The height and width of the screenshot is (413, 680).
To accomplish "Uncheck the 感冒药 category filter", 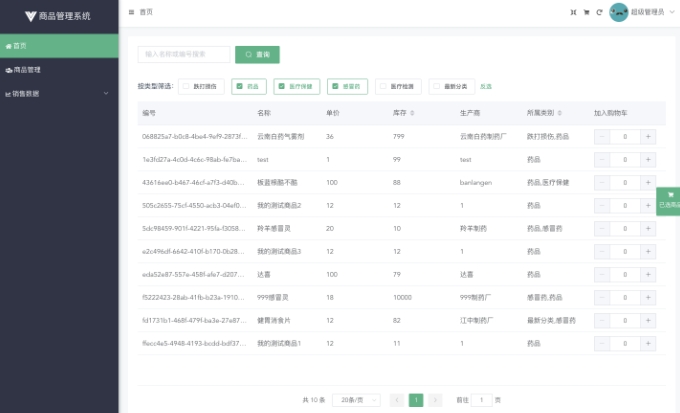I will point(347,86).
